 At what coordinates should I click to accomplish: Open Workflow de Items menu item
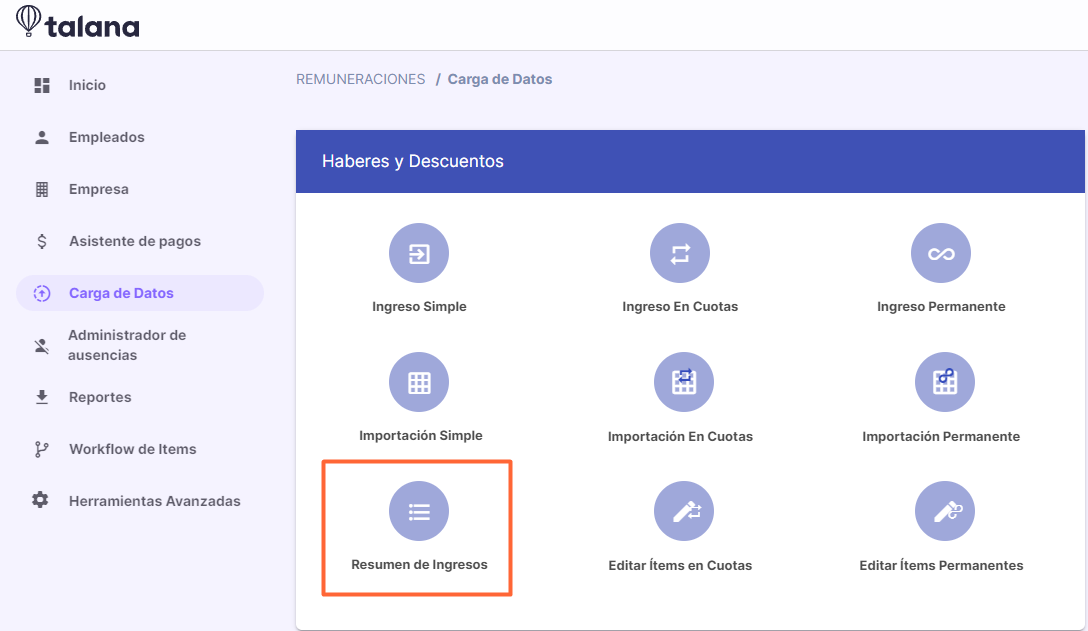pyautogui.click(x=133, y=449)
